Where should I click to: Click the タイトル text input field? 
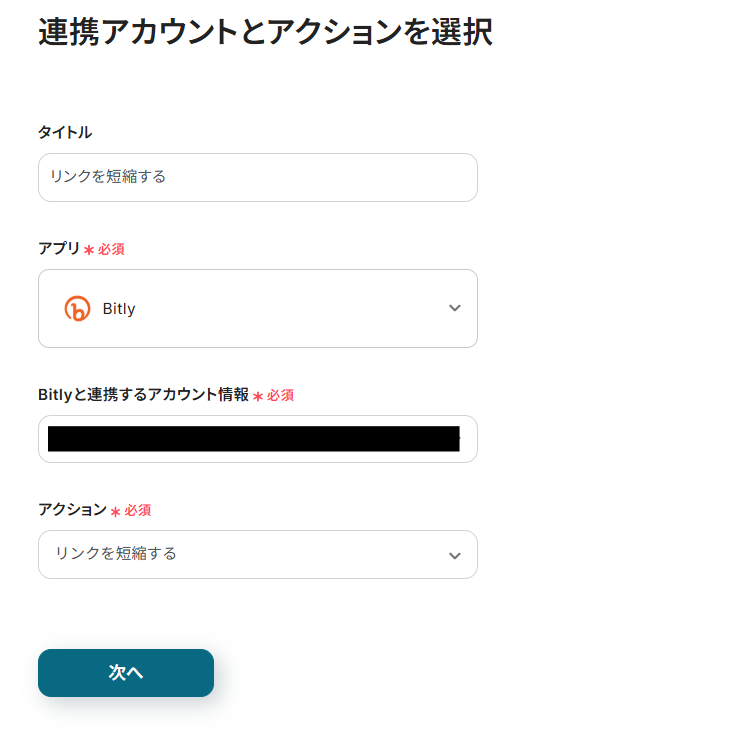click(257, 177)
